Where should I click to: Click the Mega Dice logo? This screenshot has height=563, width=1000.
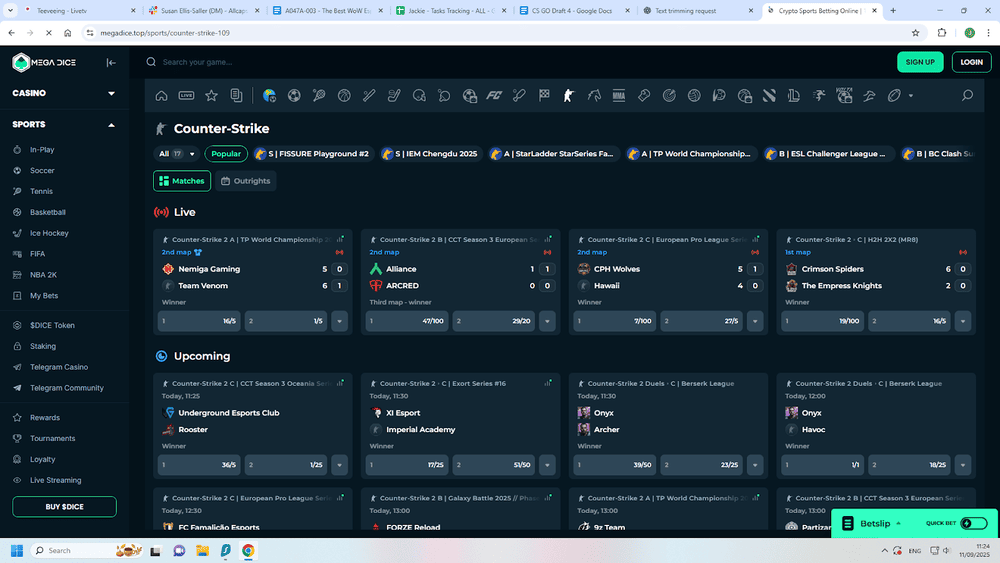pyautogui.click(x=45, y=62)
